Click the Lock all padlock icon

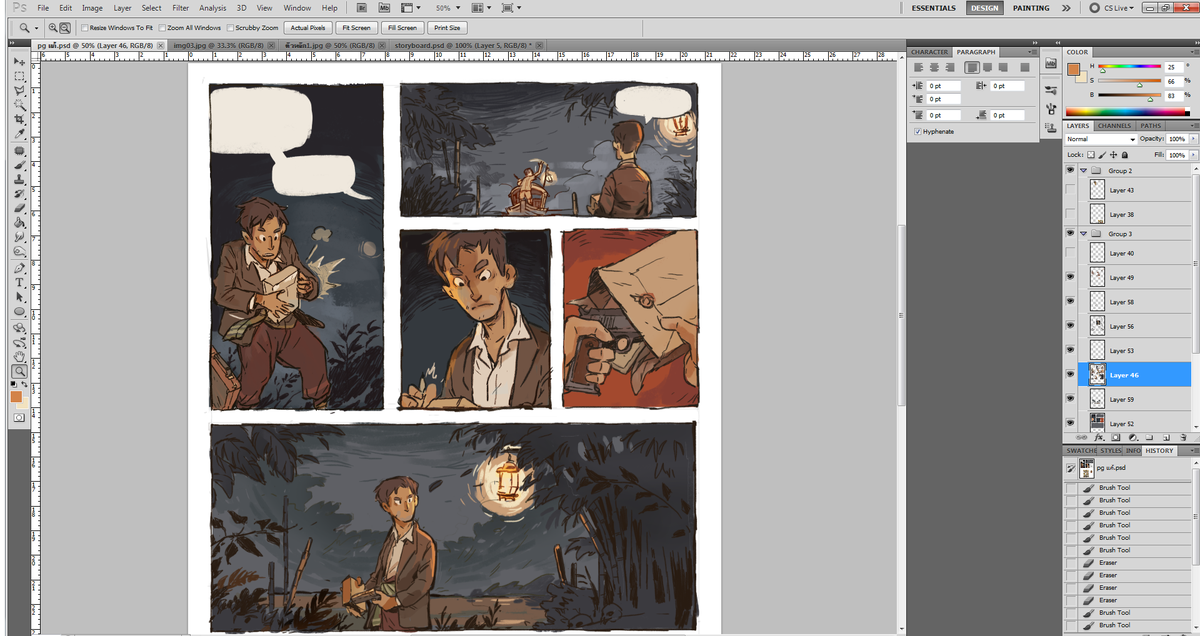[x=1125, y=155]
